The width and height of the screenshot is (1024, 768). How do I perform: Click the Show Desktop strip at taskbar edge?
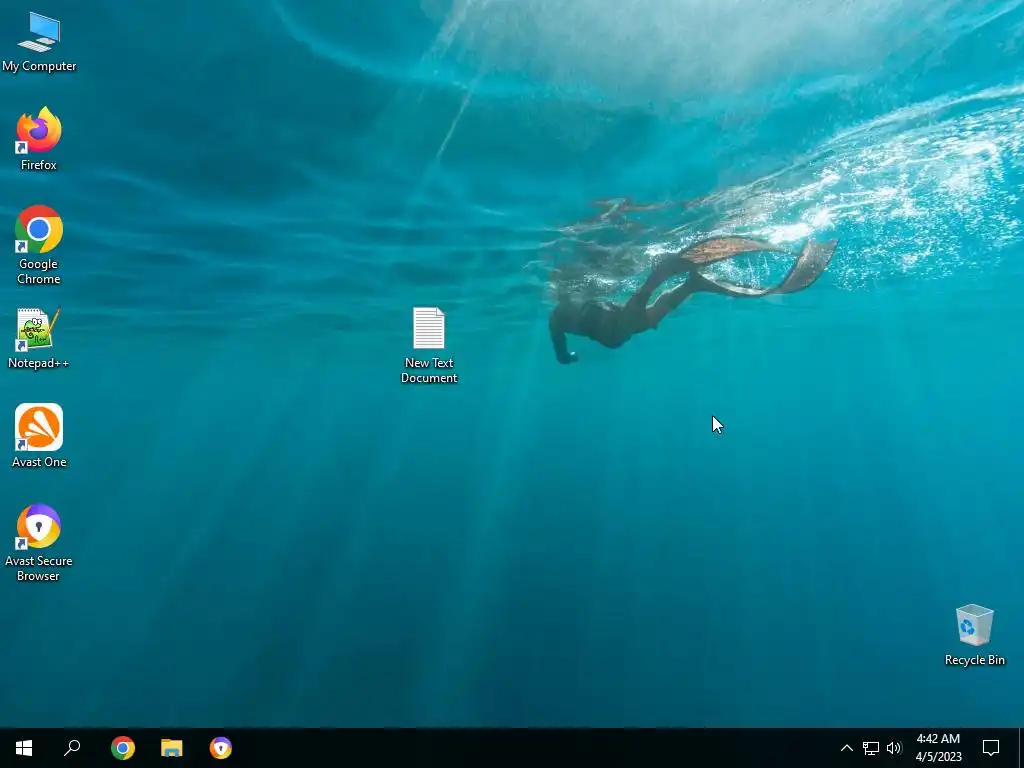(x=1021, y=748)
